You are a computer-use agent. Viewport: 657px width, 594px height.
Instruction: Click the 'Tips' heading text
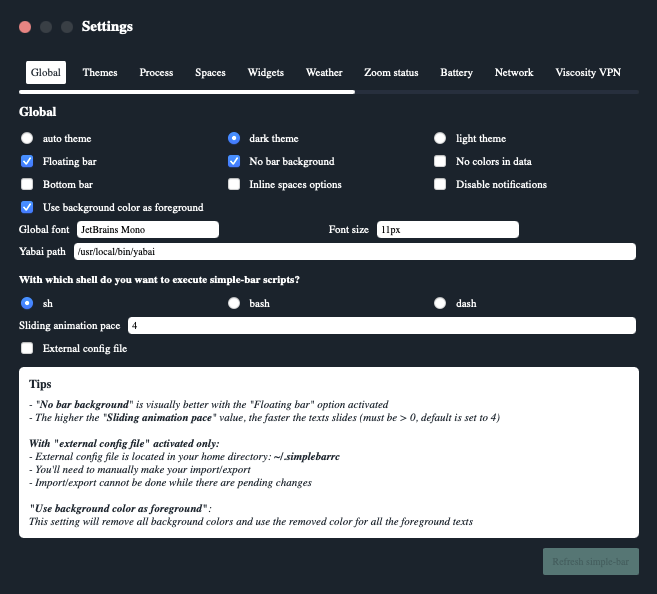tap(40, 384)
